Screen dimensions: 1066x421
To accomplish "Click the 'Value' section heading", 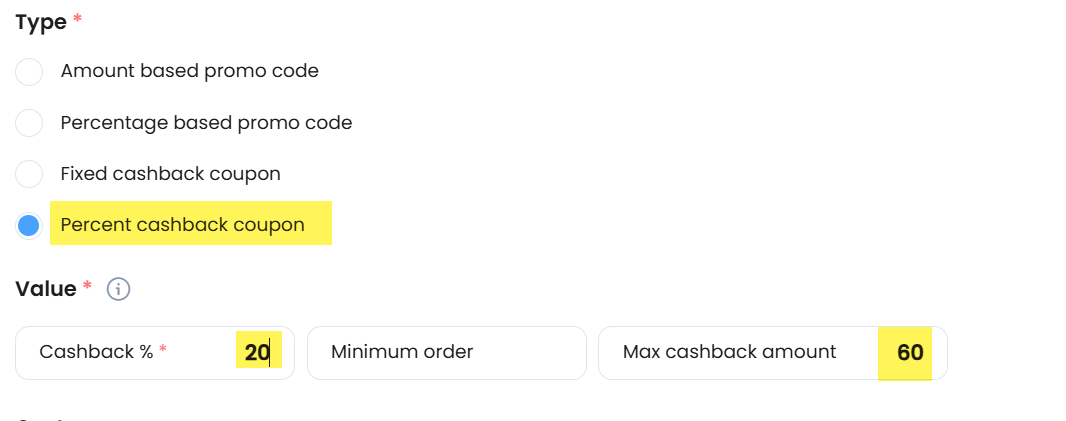I will click(x=46, y=289).
